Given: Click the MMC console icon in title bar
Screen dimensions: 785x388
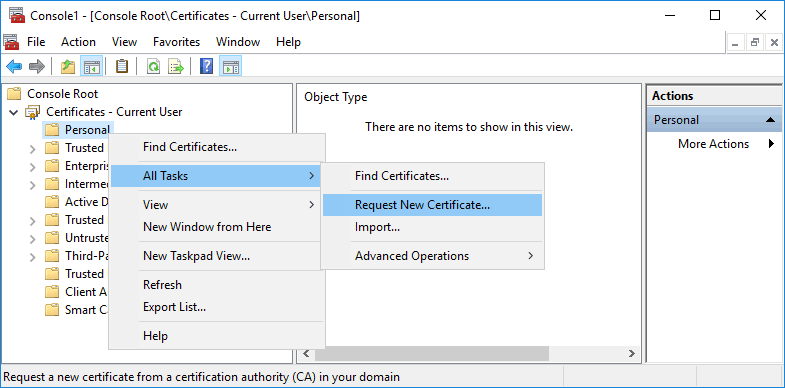Looking at the screenshot, I should coord(17,15).
